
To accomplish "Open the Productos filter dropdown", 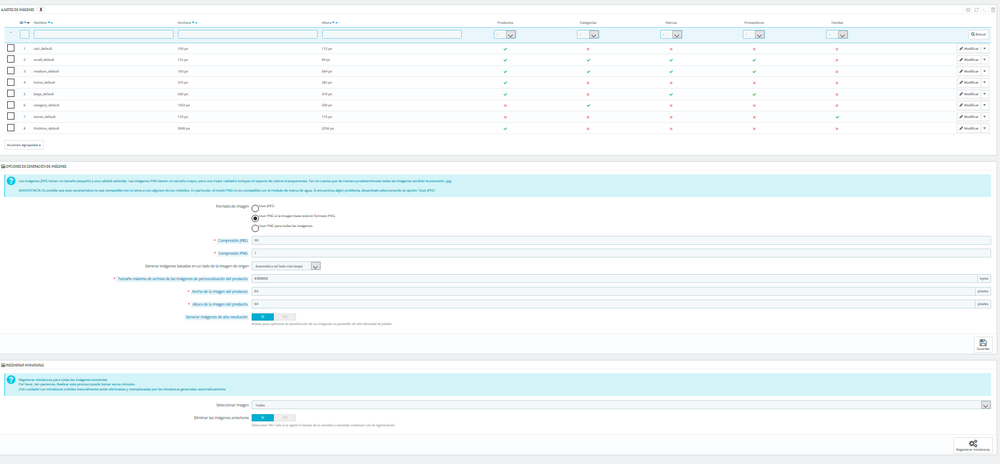I will click(506, 35).
